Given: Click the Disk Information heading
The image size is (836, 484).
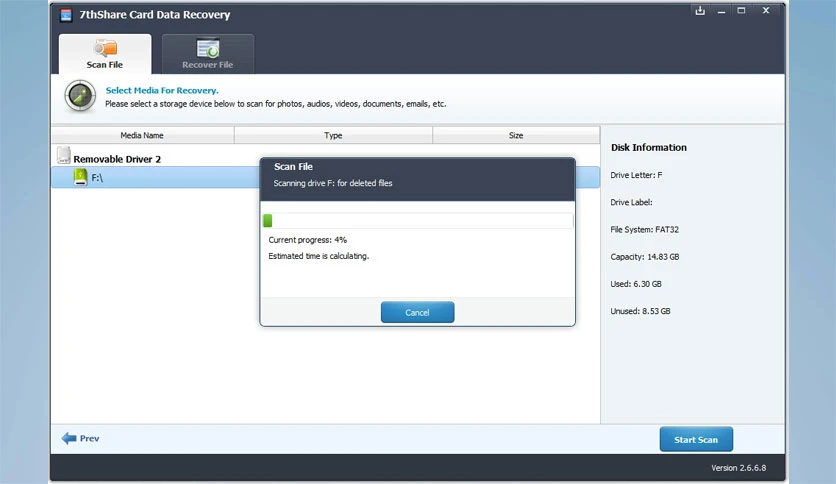Looking at the screenshot, I should [649, 148].
